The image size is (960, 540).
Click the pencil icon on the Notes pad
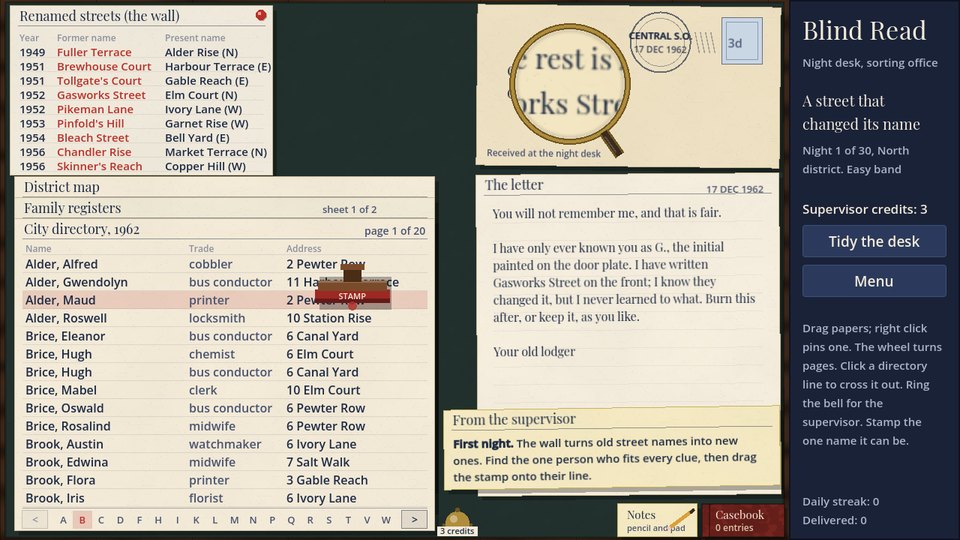[x=683, y=519]
